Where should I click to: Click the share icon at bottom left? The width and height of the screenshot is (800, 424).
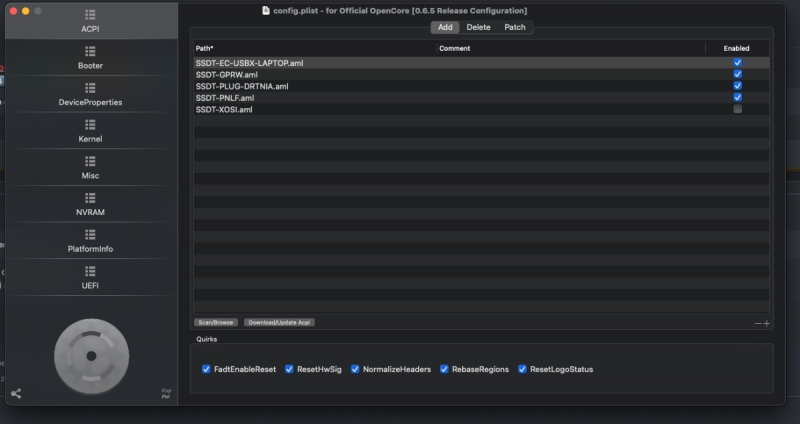[16, 393]
